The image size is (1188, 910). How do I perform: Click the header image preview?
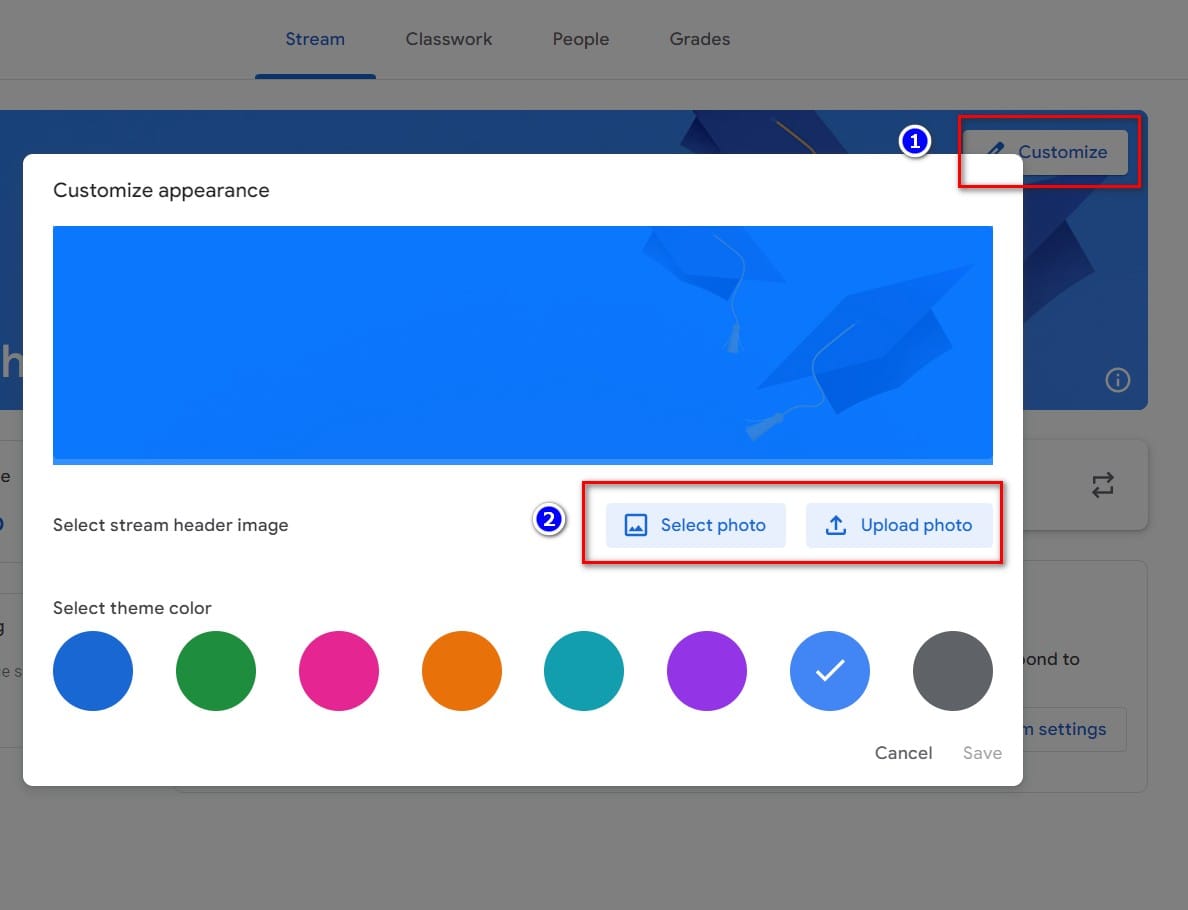click(x=522, y=344)
